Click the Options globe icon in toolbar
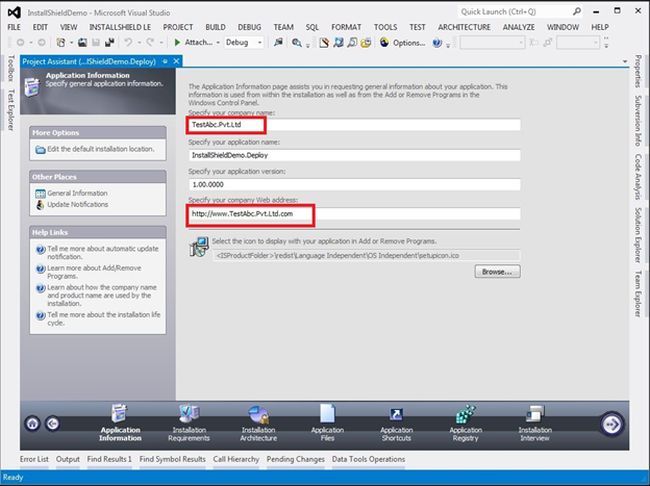This screenshot has width=650, height=486. pyautogui.click(x=384, y=42)
